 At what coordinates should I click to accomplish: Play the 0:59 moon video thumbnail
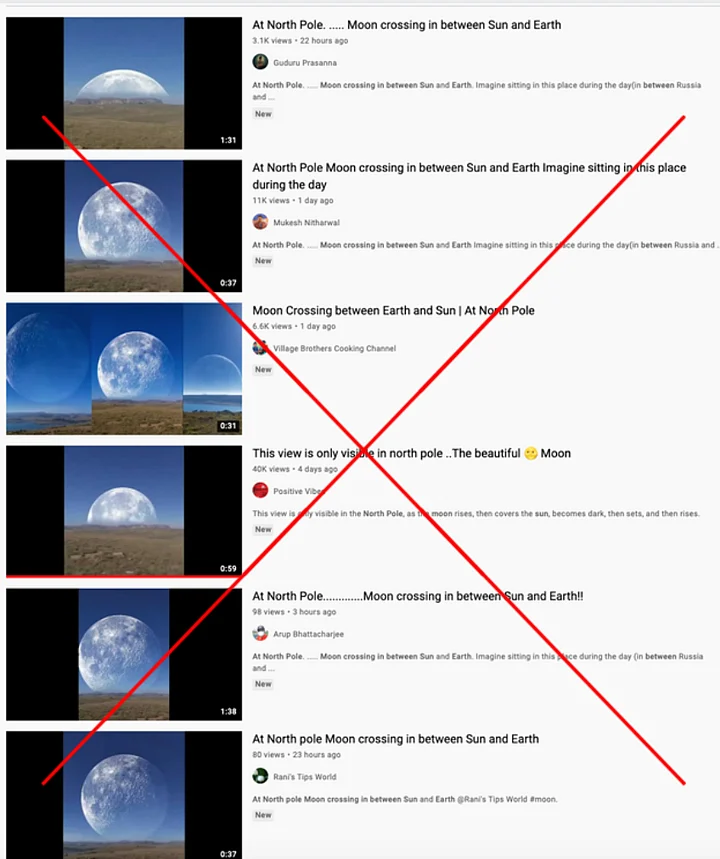(x=124, y=512)
